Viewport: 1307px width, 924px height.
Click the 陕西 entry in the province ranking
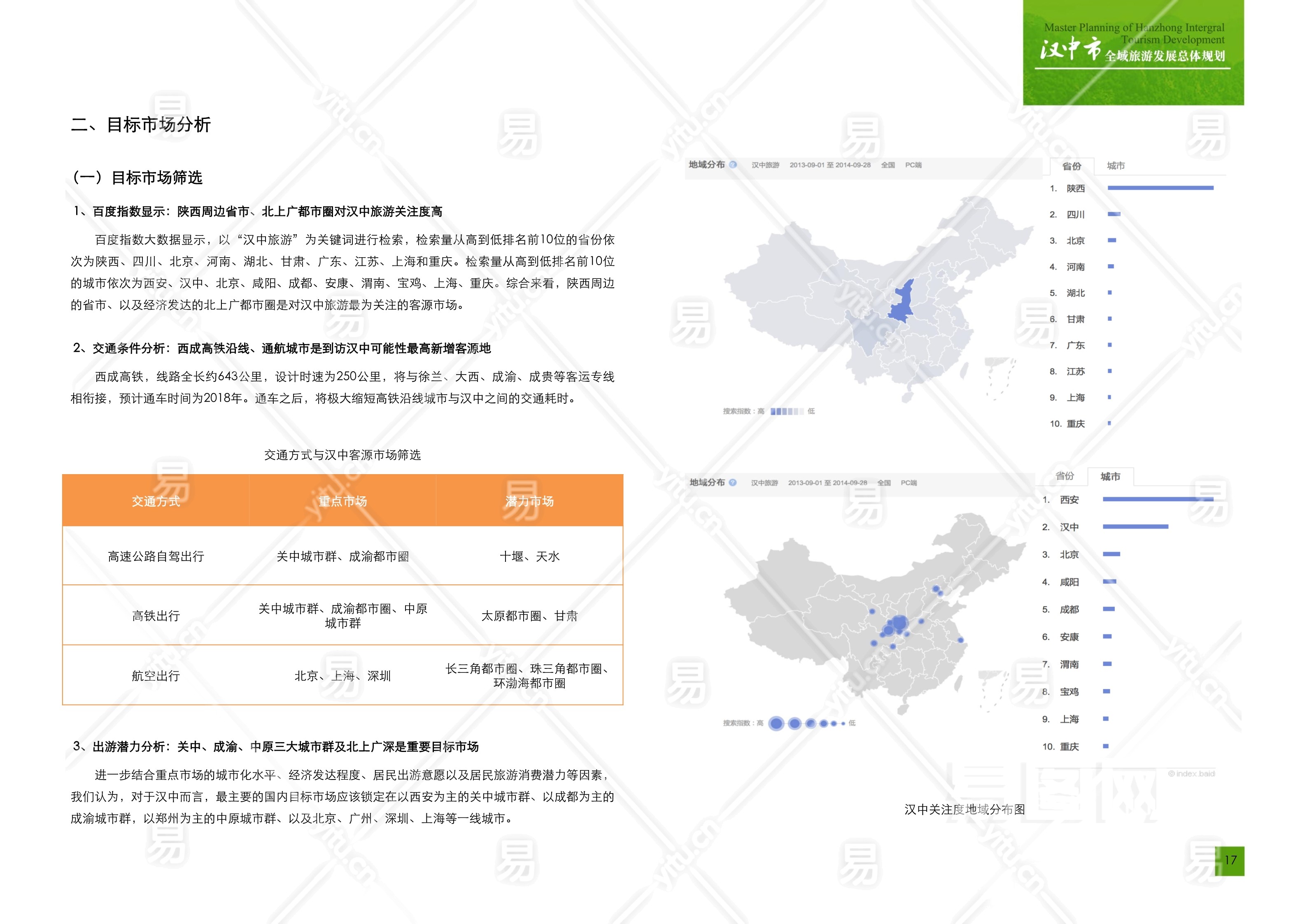coord(1075,189)
